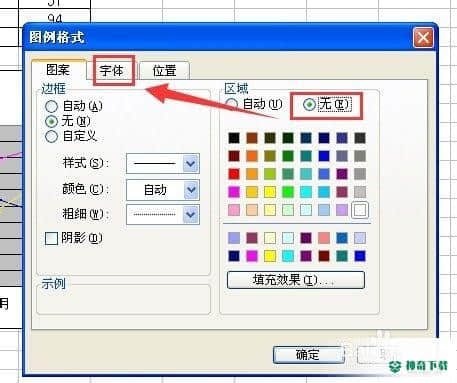This screenshot has height=383, width=457.
Task: Open the 位置 tab
Action: click(164, 71)
